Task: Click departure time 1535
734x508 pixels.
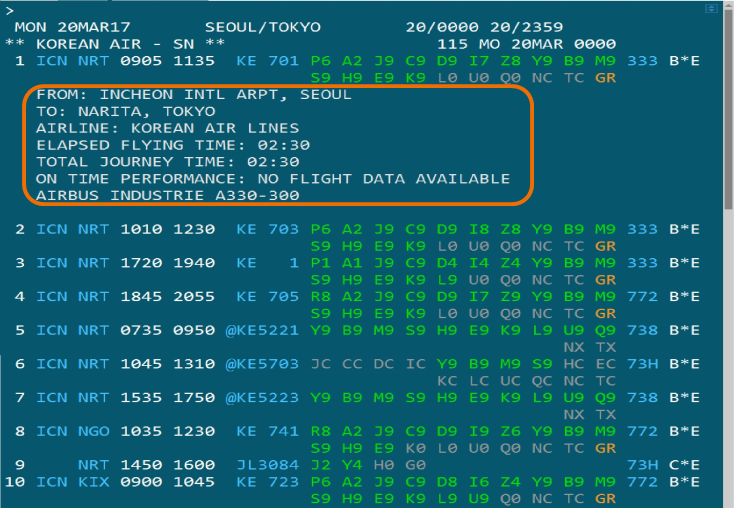Action: pyautogui.click(x=141, y=398)
